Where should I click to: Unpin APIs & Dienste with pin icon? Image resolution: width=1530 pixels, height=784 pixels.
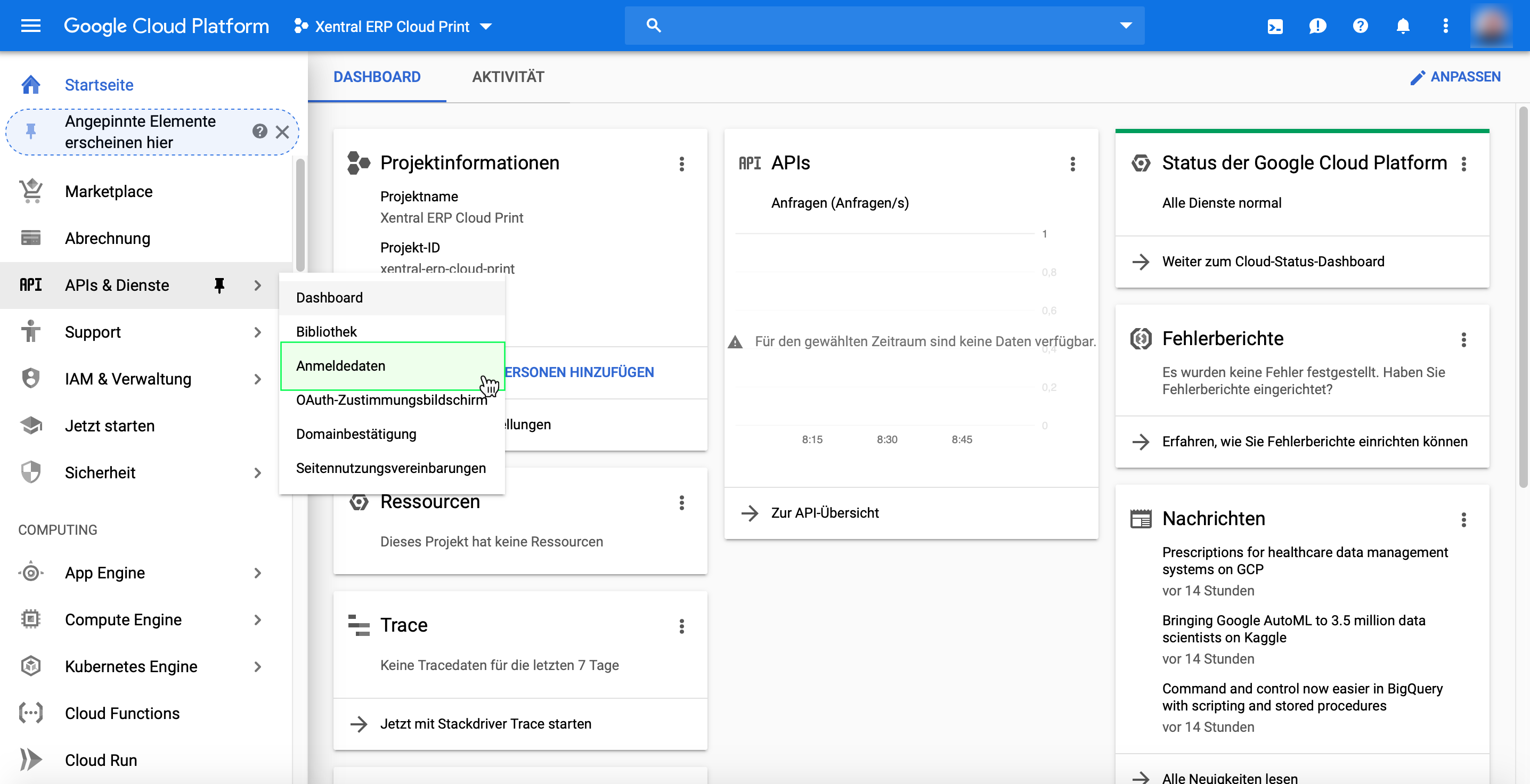[219, 285]
